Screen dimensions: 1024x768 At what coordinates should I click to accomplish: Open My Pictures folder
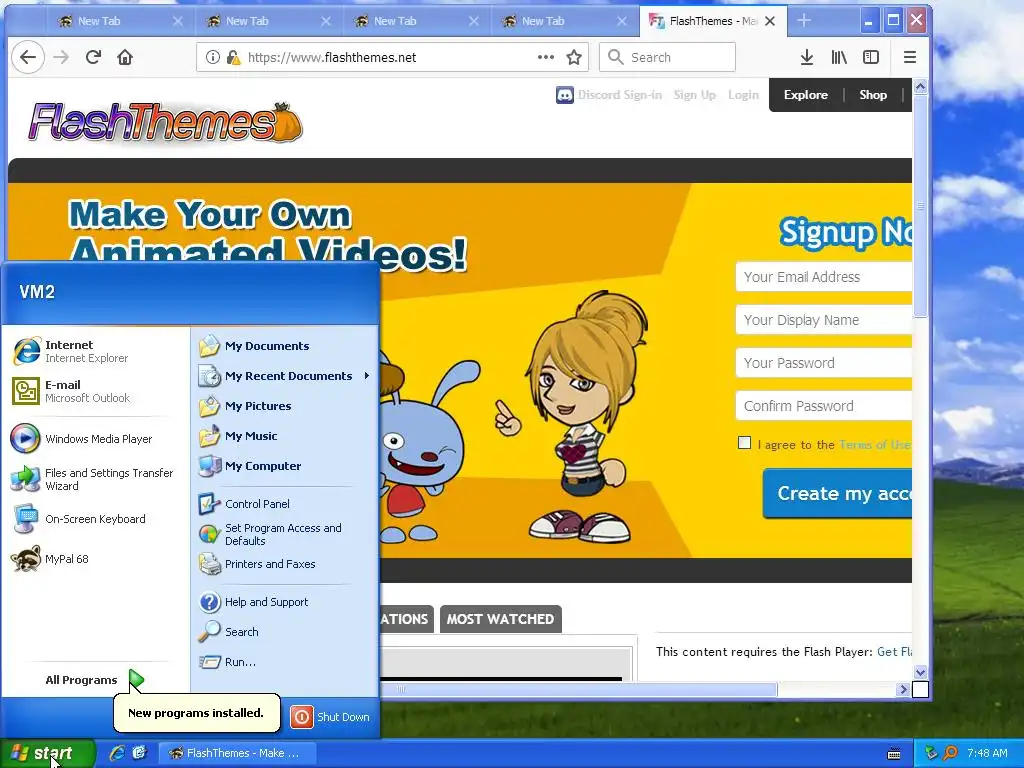(x=285, y=406)
